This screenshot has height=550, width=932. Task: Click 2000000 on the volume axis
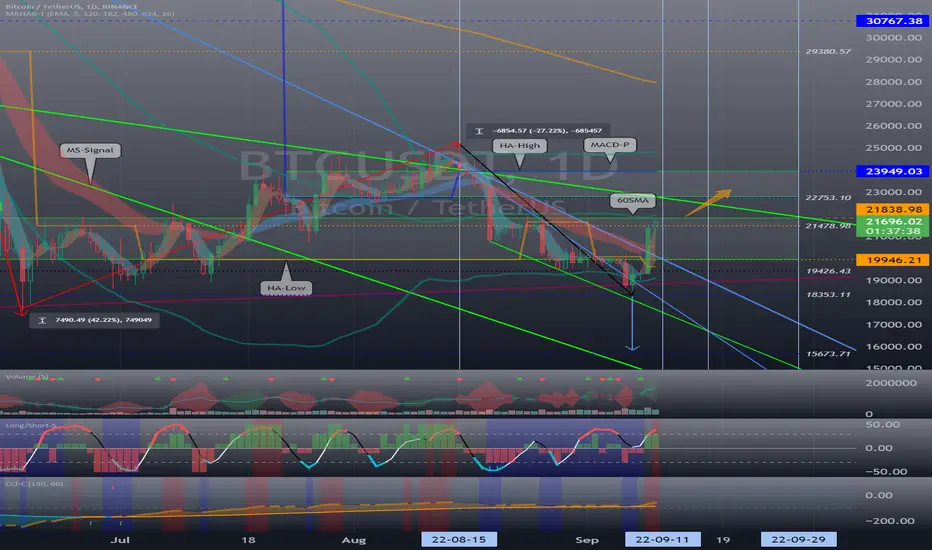(891, 383)
